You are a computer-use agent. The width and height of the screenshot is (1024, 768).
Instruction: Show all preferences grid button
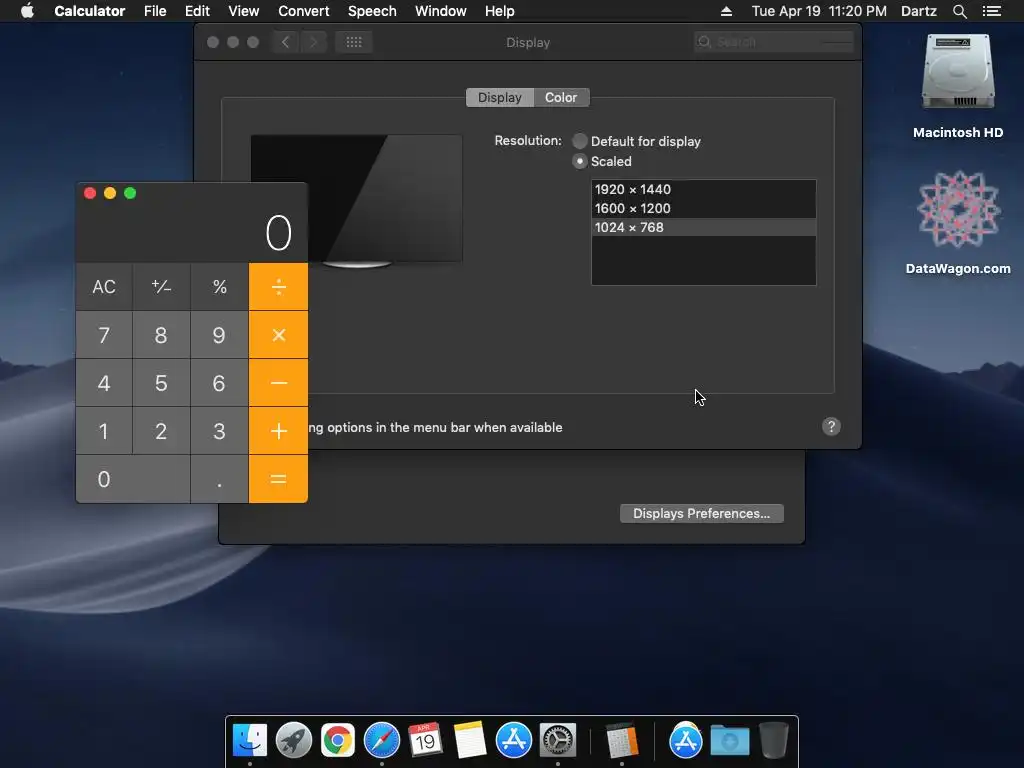[354, 42]
